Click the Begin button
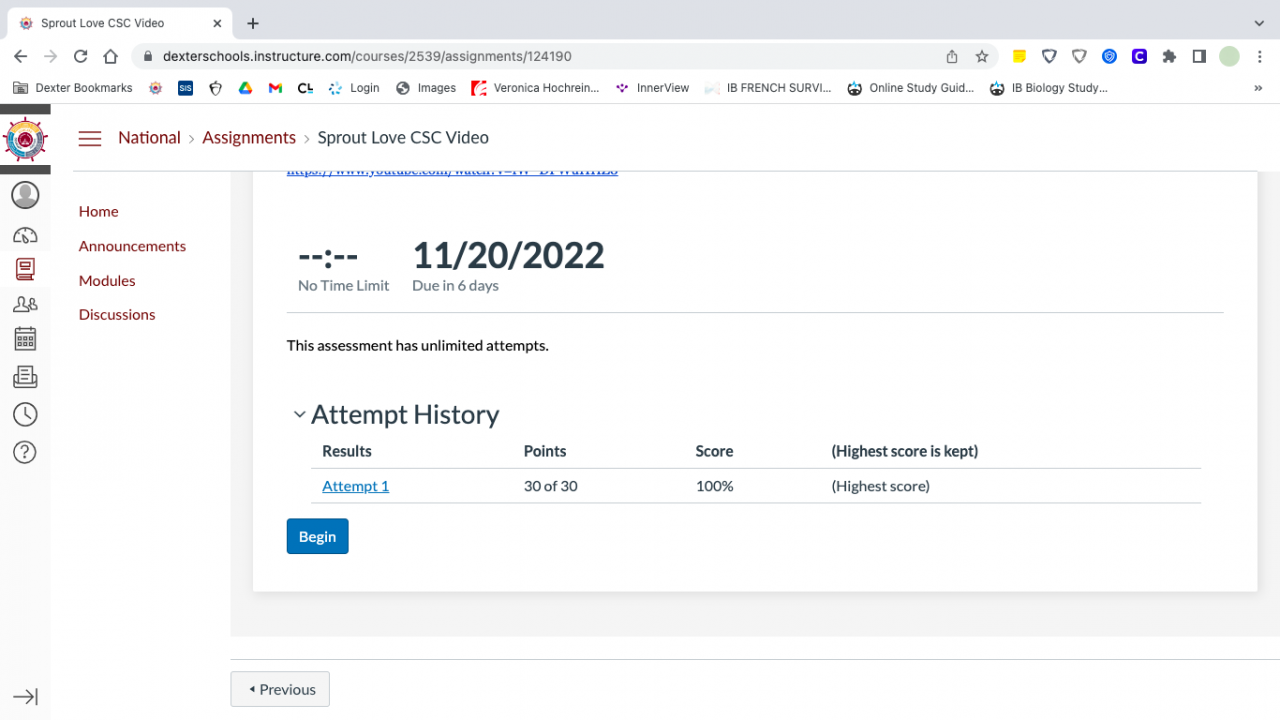 [x=317, y=536]
